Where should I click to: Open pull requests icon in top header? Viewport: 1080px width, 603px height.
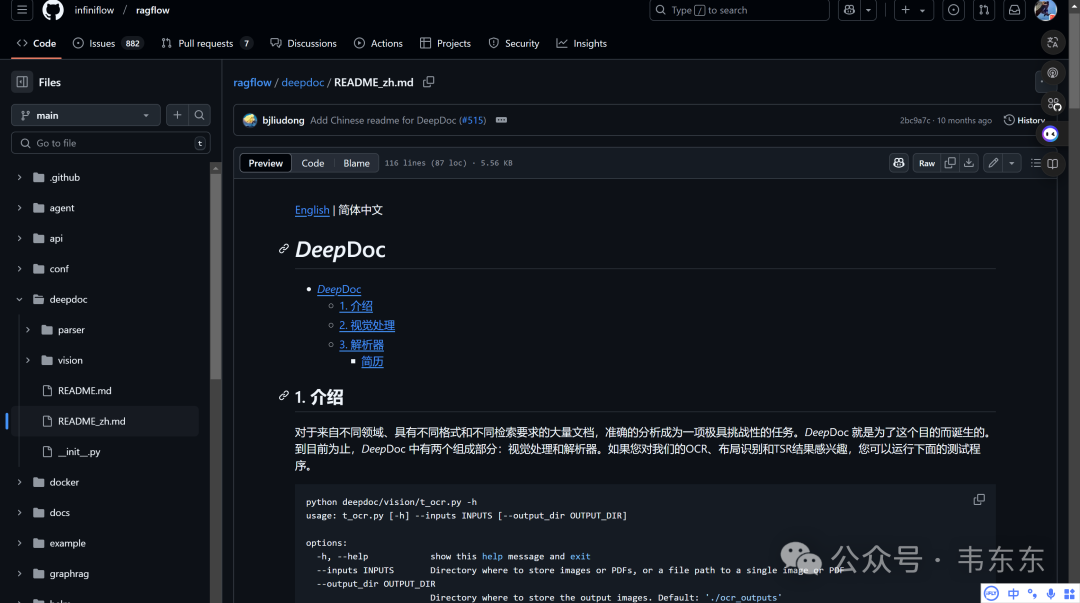984,10
